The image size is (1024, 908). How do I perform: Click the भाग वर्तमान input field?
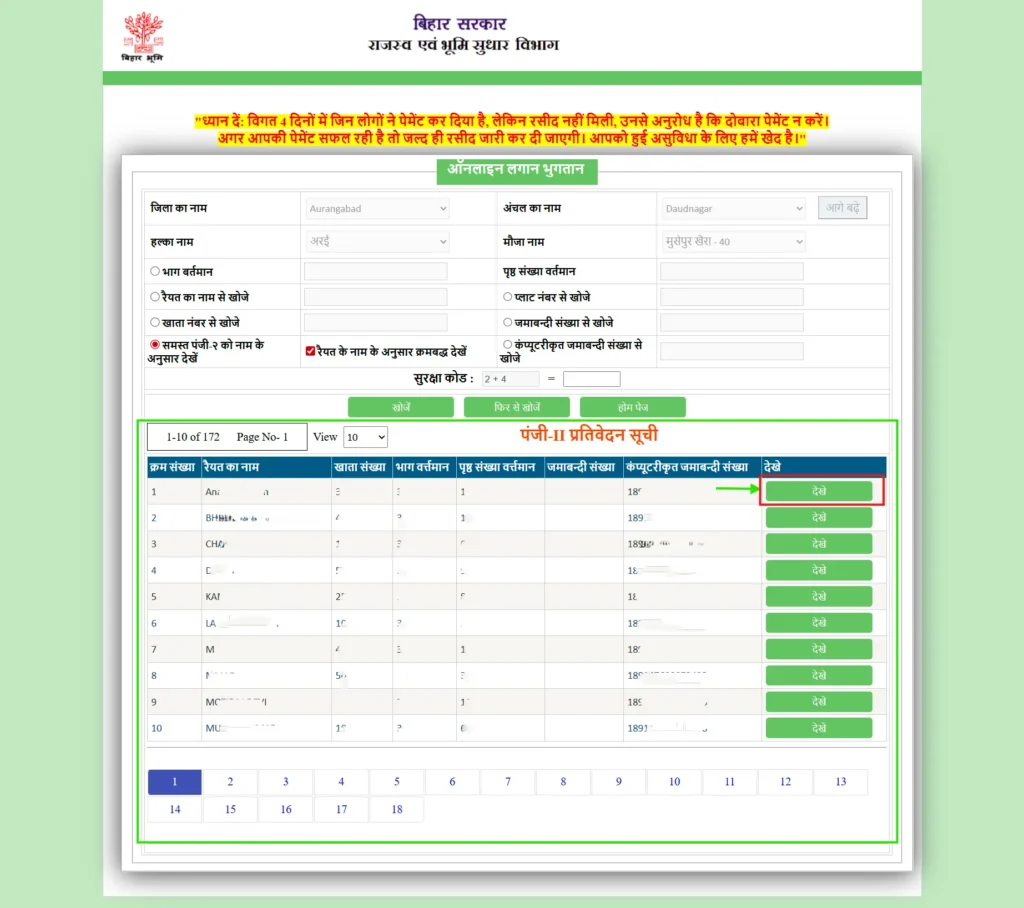(x=376, y=271)
